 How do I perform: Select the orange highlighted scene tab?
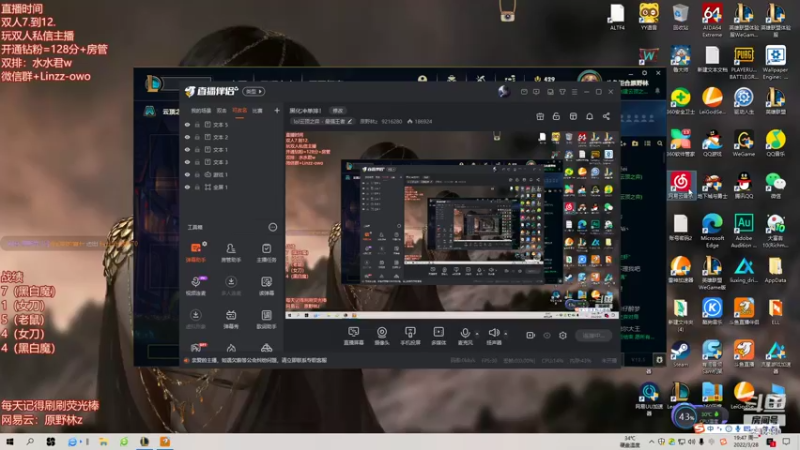click(240, 110)
